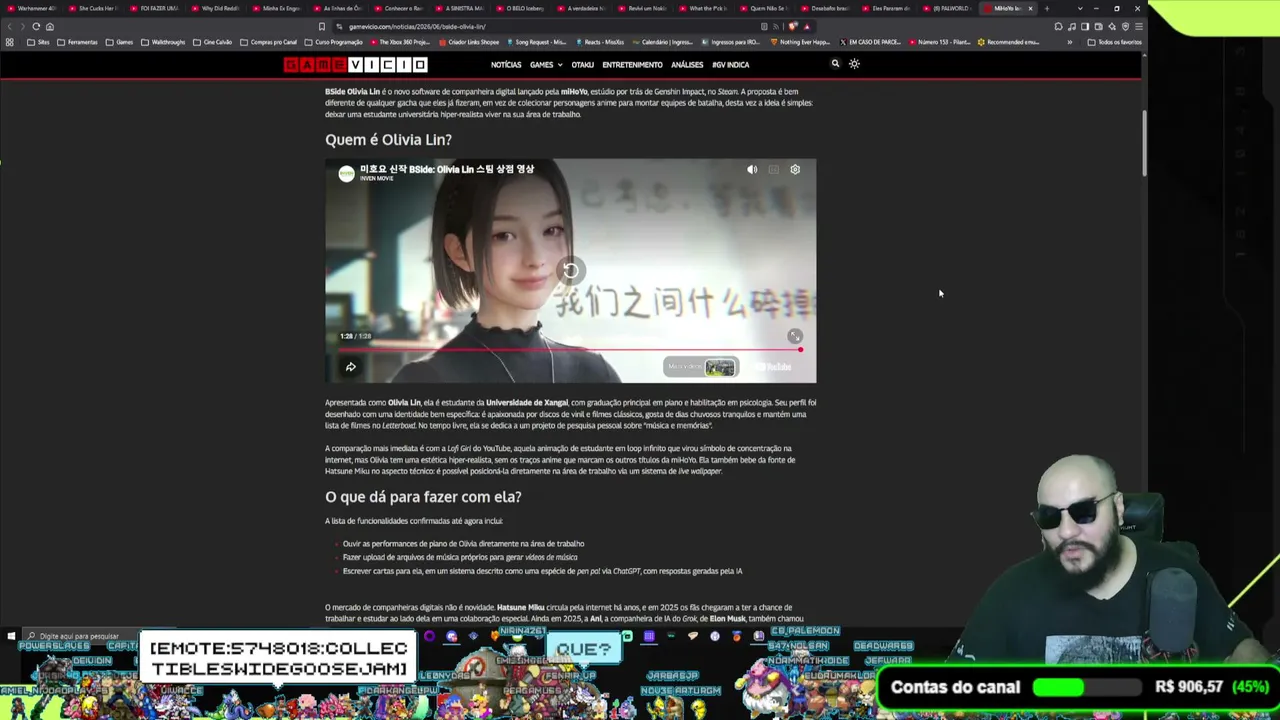Image resolution: width=1280 pixels, height=720 pixels.
Task: Open the 'Ferramentas' bookmarks folder
Action: click(77, 42)
